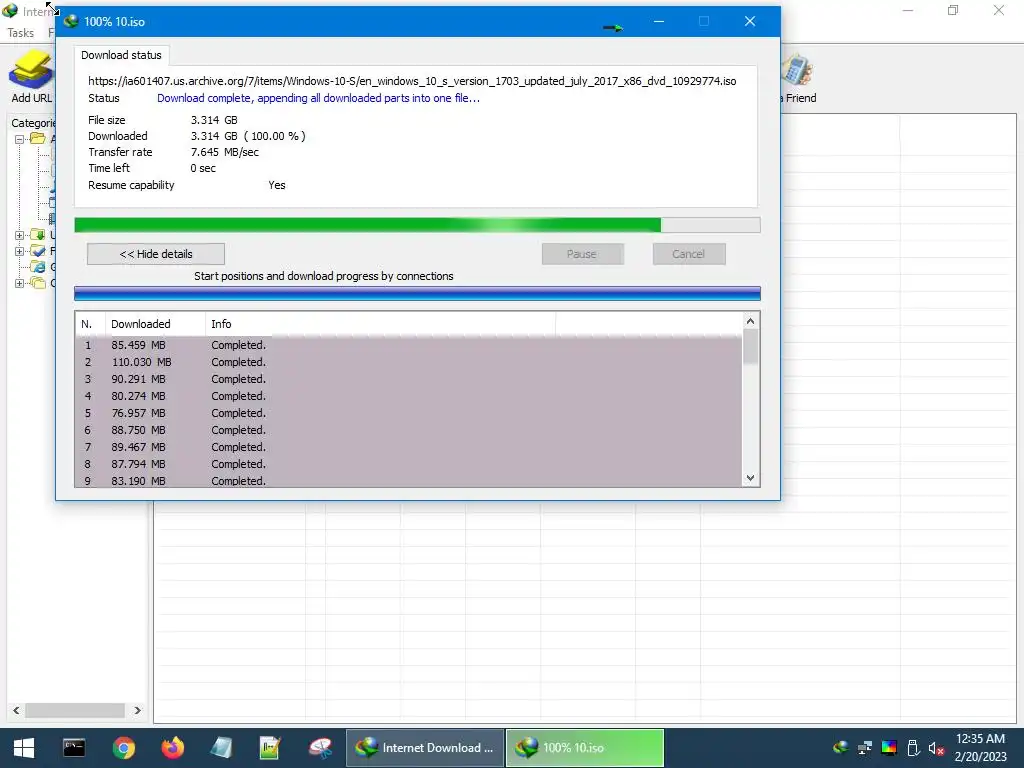Image resolution: width=1024 pixels, height=768 pixels.
Task: Switch to Internet Download Manager taskbar button
Action: coord(425,748)
